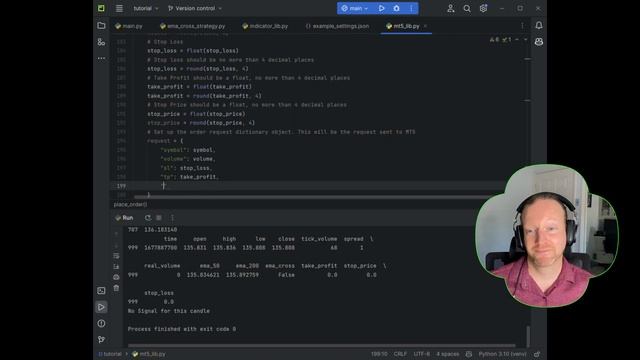The width and height of the screenshot is (640, 360).
Task: Toggle the Run tool window
Action: (101, 307)
